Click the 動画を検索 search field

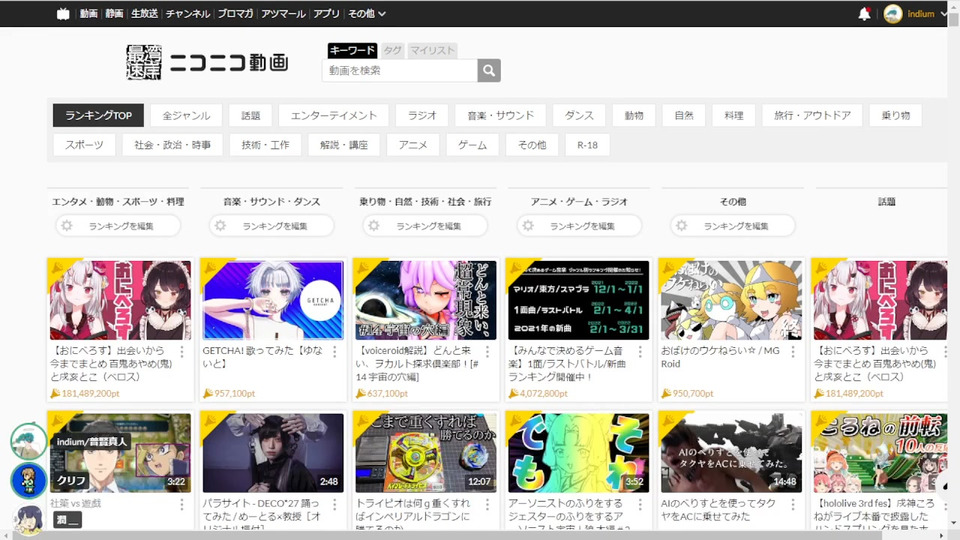pyautogui.click(x=400, y=70)
